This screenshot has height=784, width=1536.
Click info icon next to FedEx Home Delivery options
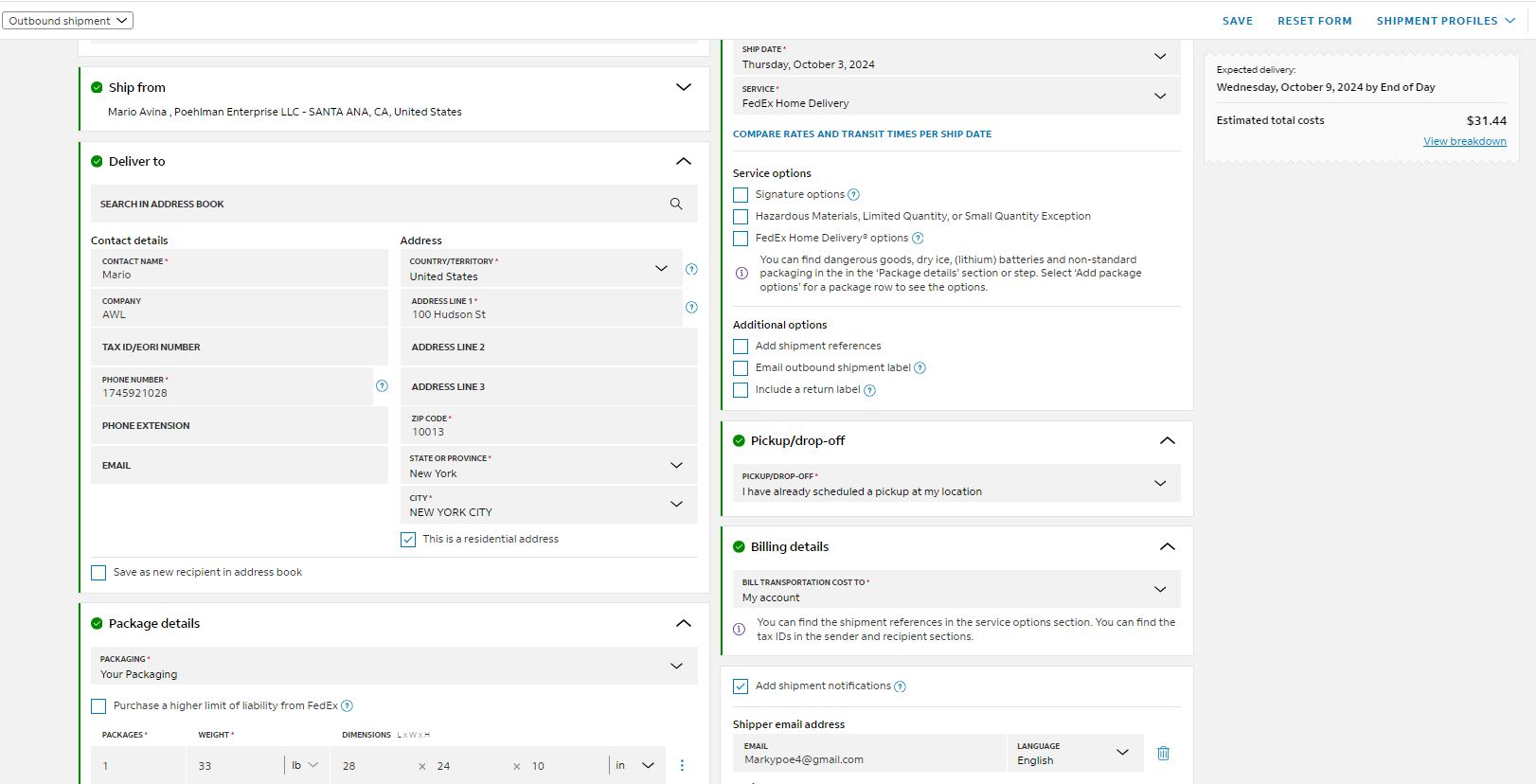918,239
